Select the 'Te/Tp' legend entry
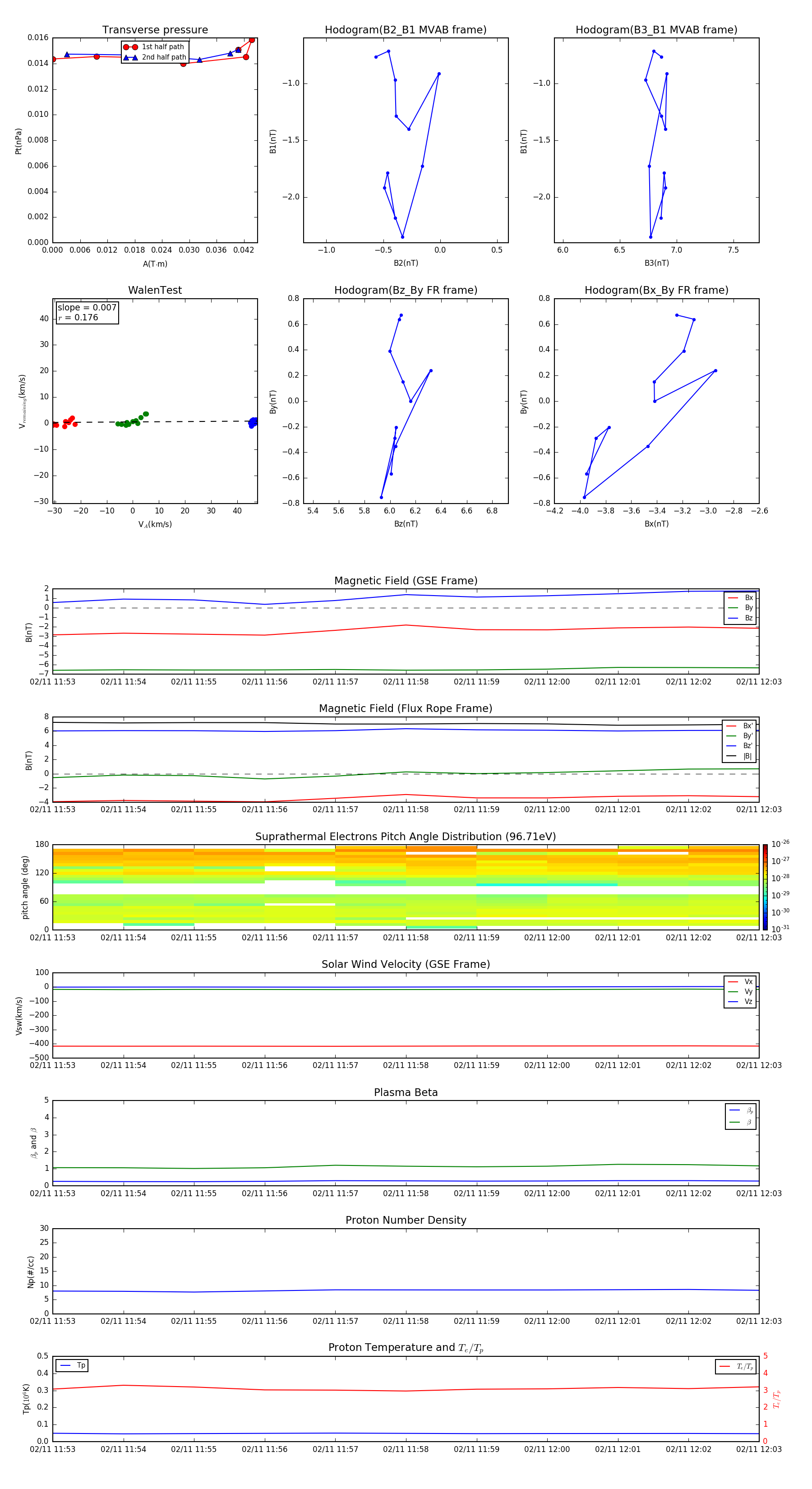812x1489 pixels. pos(736,1367)
